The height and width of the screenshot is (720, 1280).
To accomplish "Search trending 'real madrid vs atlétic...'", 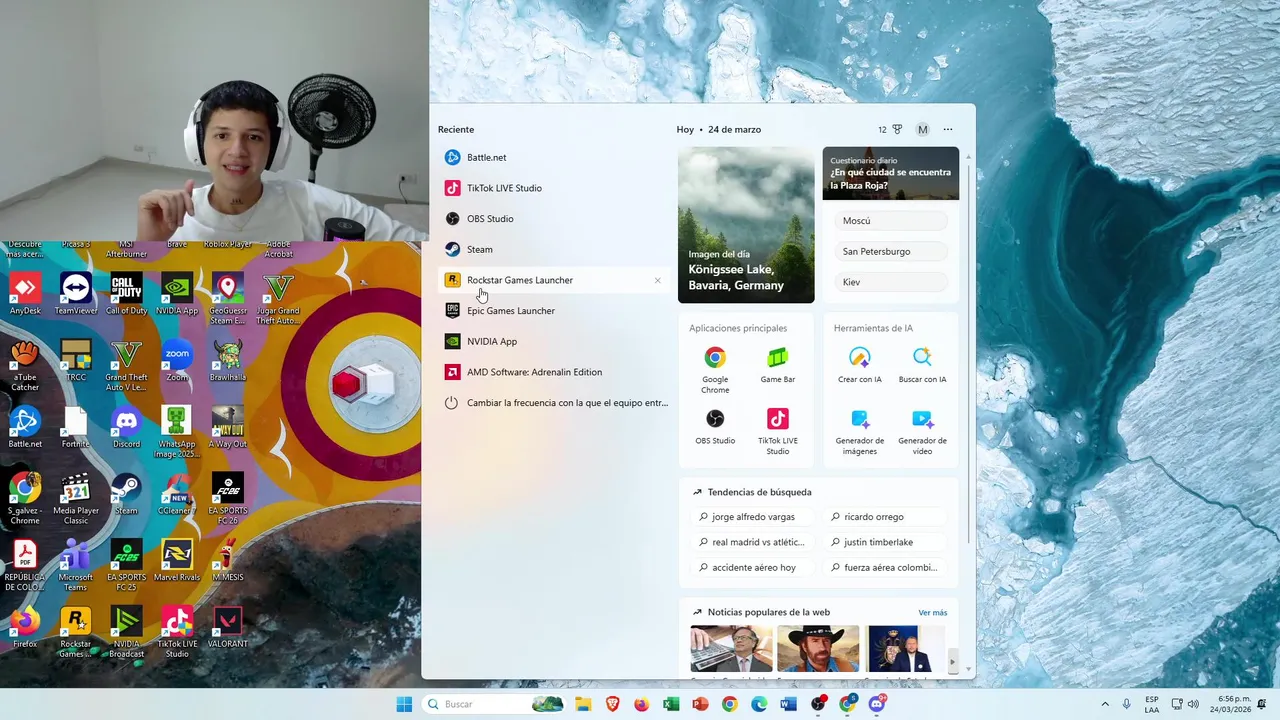I will click(752, 542).
